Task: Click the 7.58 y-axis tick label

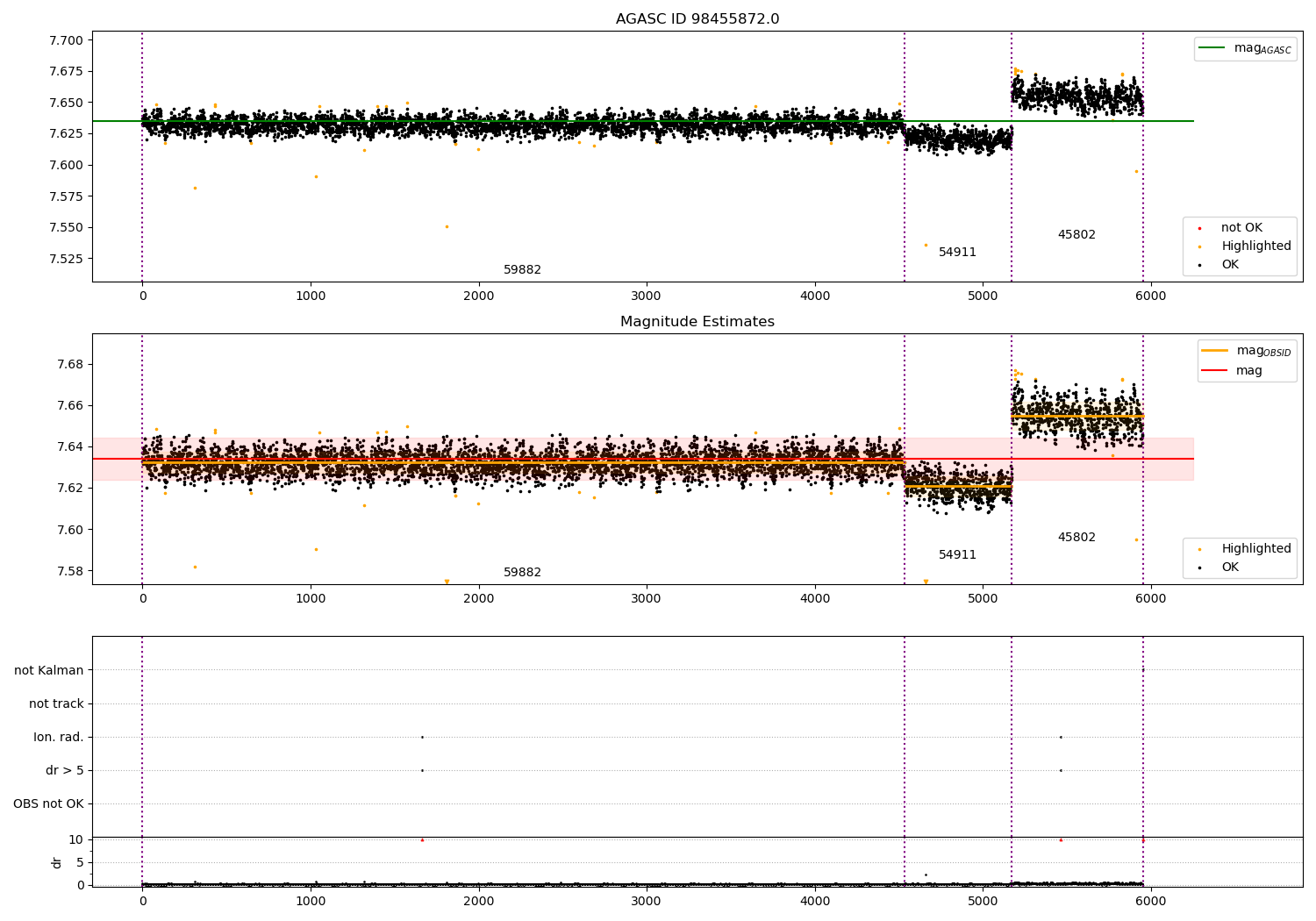Action: (x=69, y=571)
